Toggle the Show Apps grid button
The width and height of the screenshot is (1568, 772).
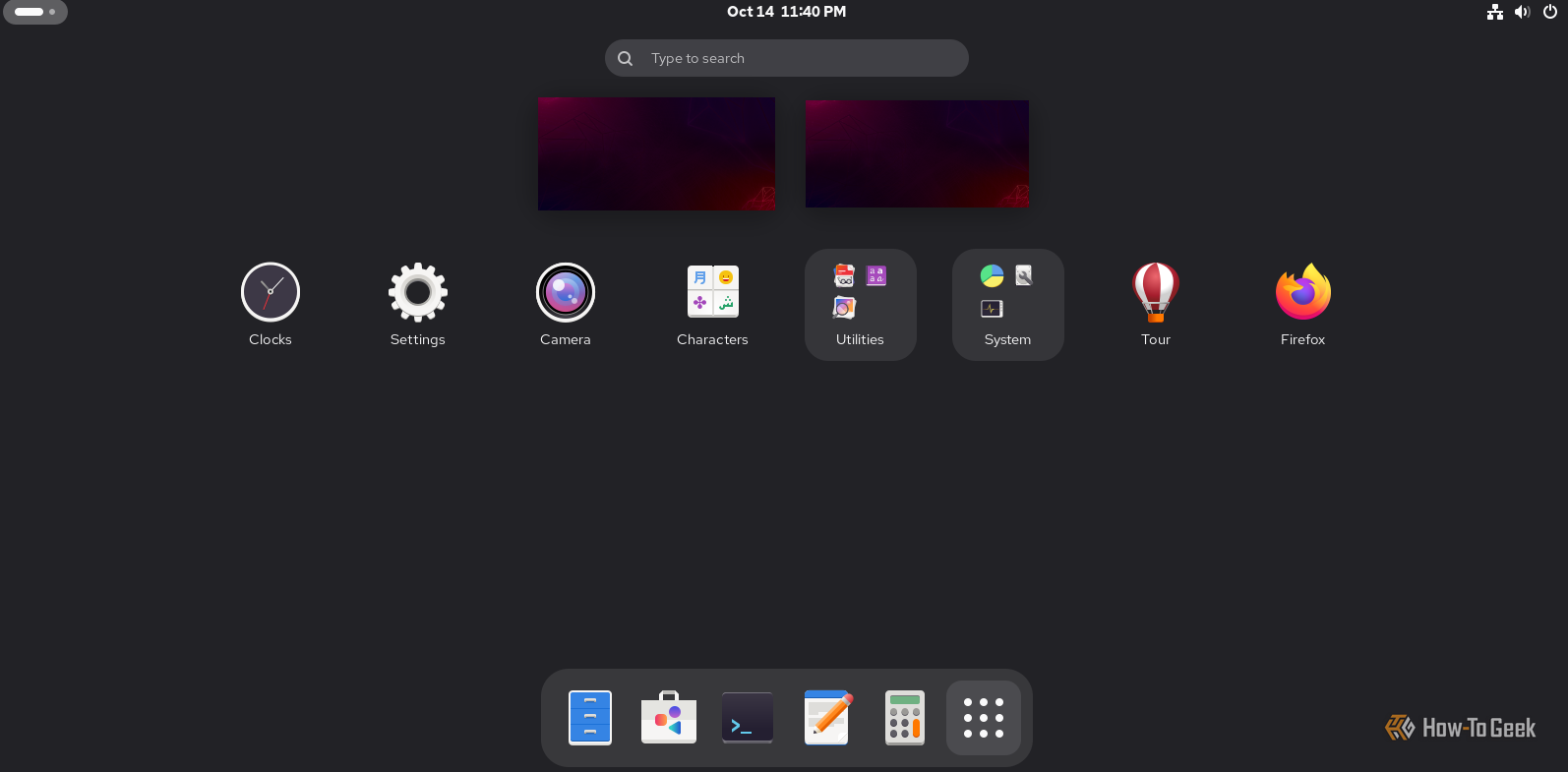(984, 718)
